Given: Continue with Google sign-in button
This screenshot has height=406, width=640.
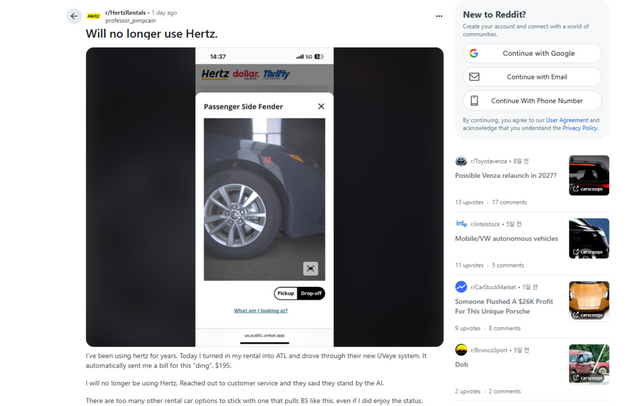Looking at the screenshot, I should [x=532, y=53].
